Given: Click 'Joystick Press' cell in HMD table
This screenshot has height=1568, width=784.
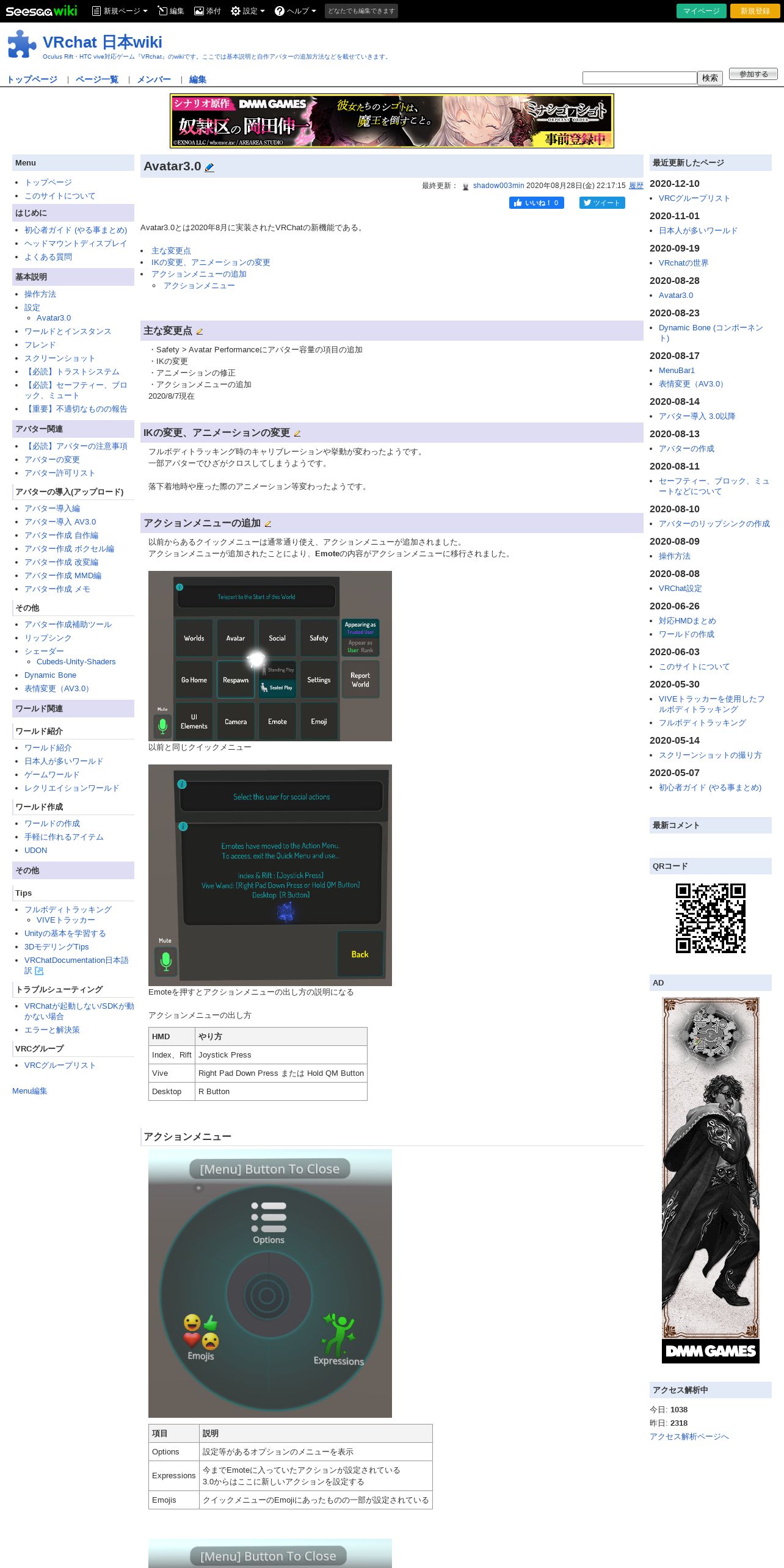Looking at the screenshot, I should click(x=281, y=1055).
